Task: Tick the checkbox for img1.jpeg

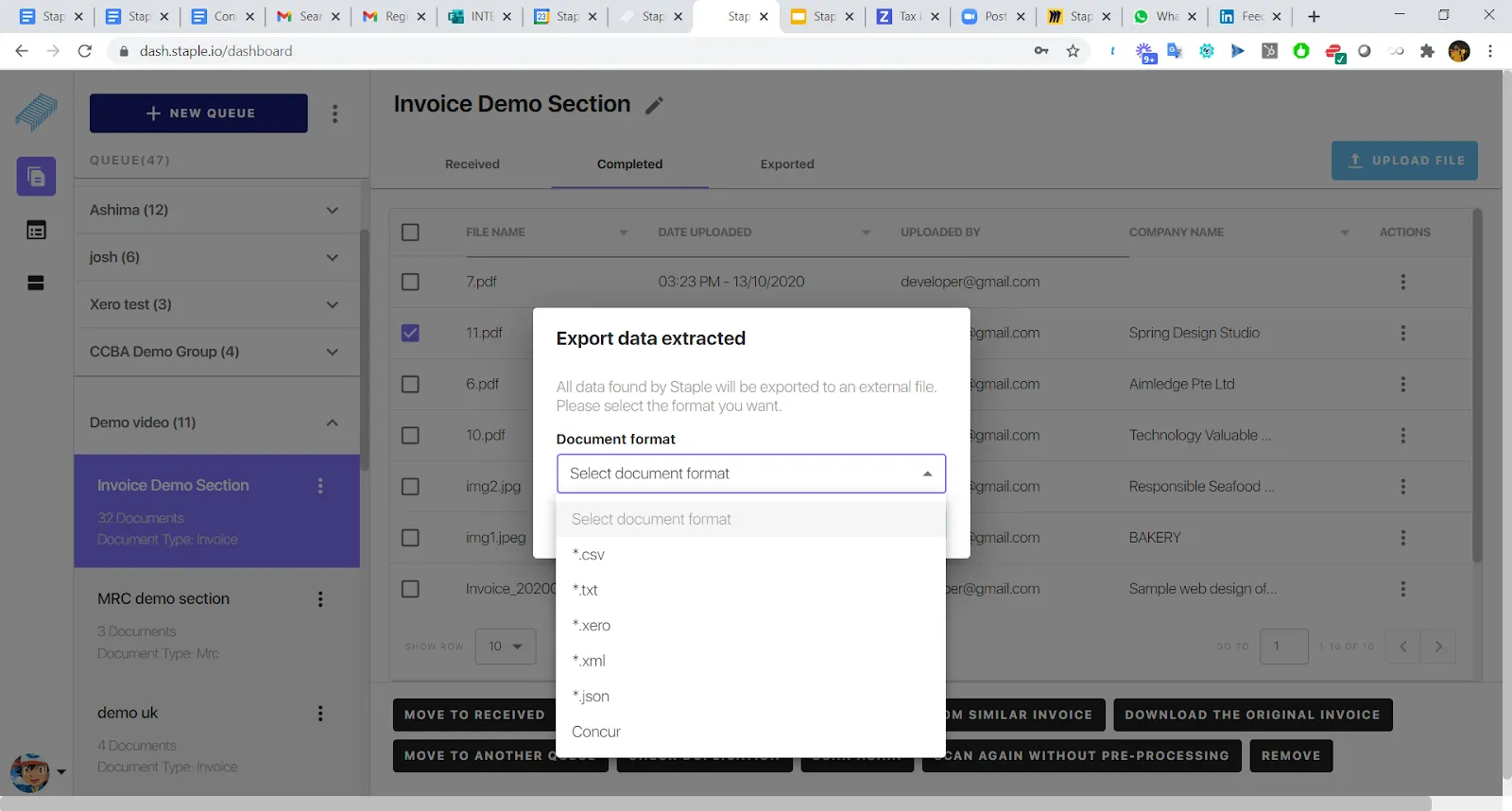Action: click(x=410, y=538)
